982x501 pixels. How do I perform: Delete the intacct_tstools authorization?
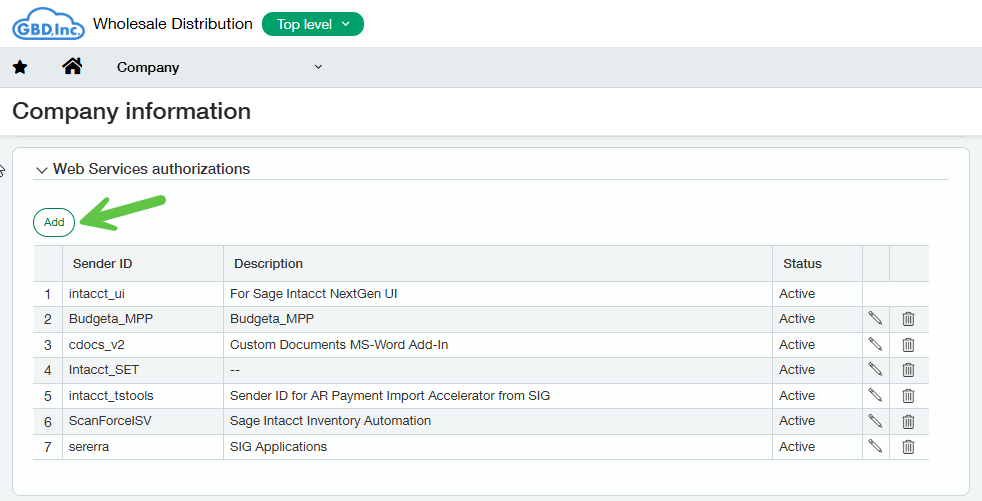pos(908,395)
